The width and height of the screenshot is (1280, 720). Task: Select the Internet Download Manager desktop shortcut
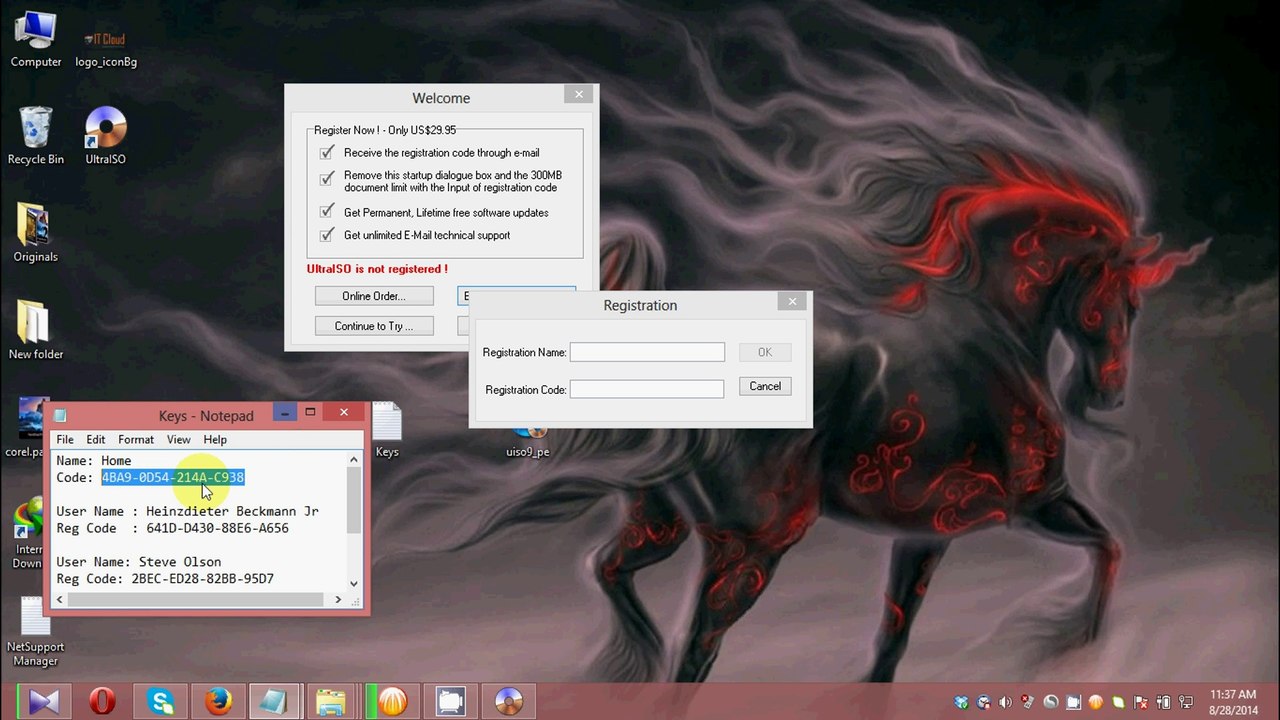pos(27,535)
